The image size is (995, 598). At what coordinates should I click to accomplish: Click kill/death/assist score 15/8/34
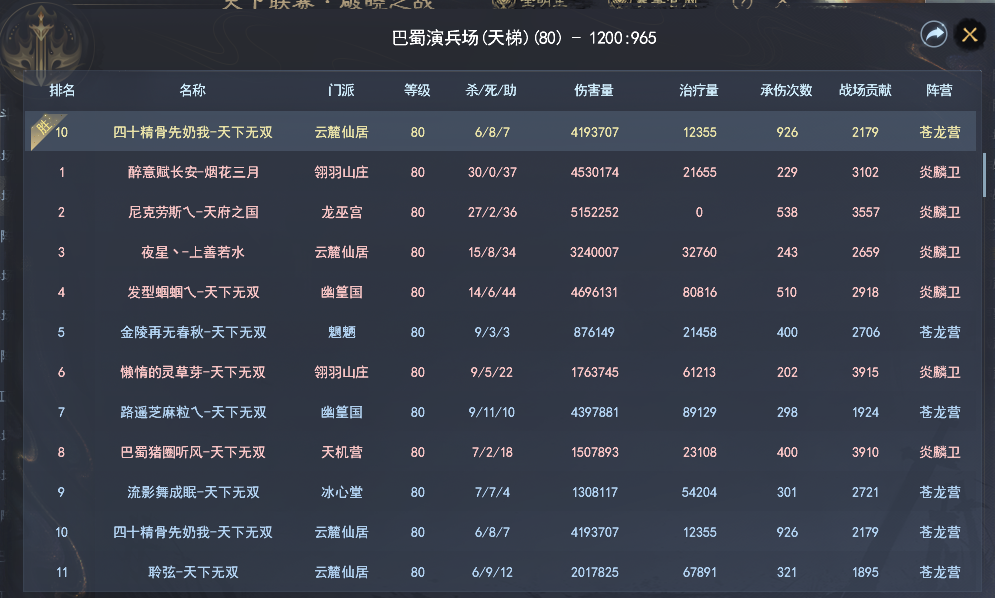[492, 252]
